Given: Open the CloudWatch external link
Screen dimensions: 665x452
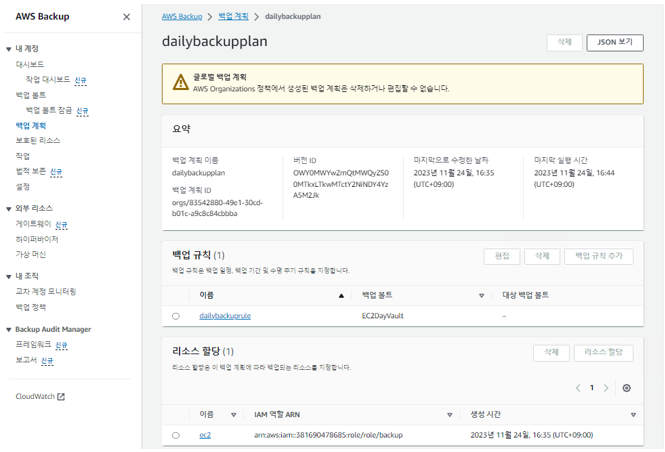Looking at the screenshot, I should 40,396.
